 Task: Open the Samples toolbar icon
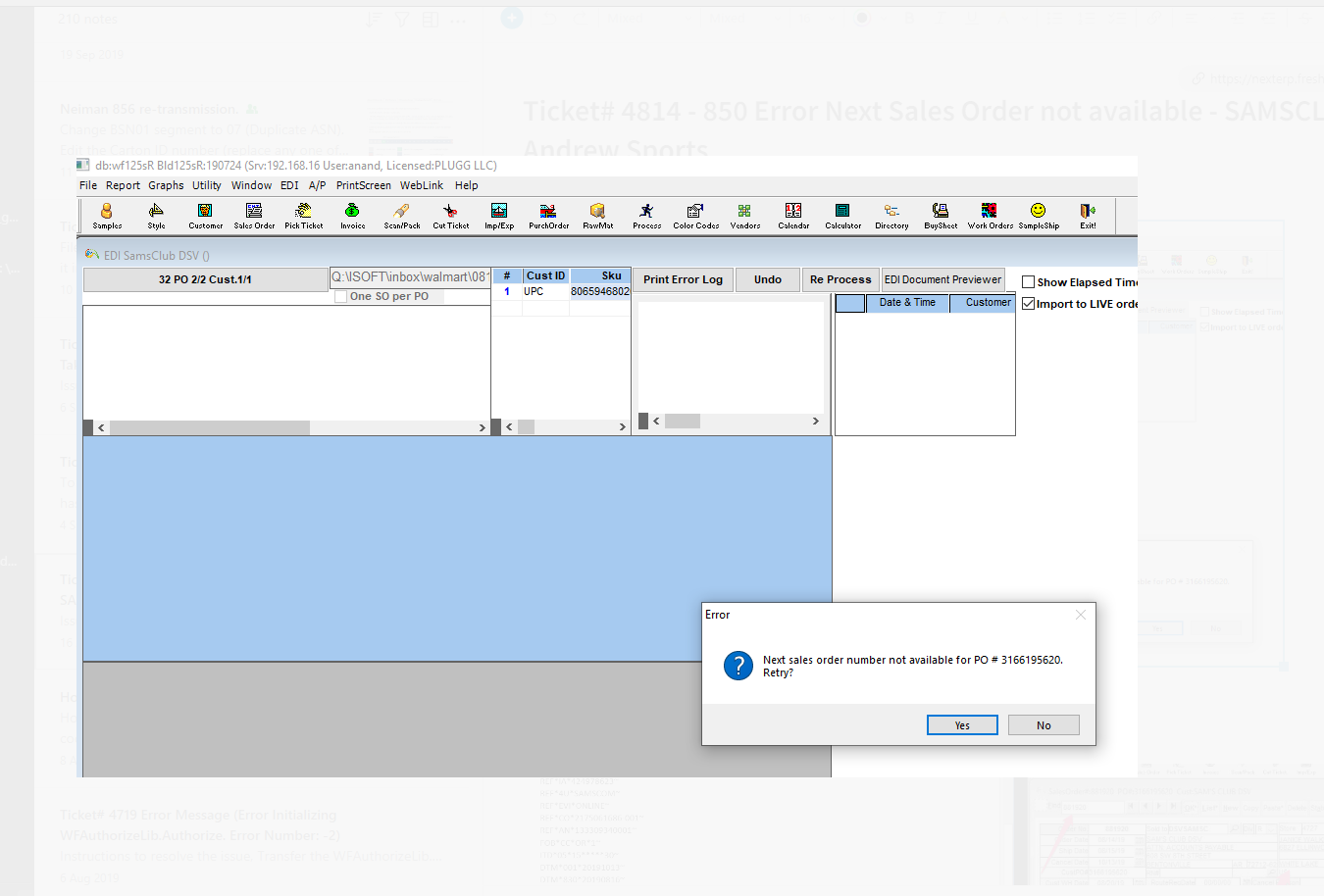coord(107,216)
